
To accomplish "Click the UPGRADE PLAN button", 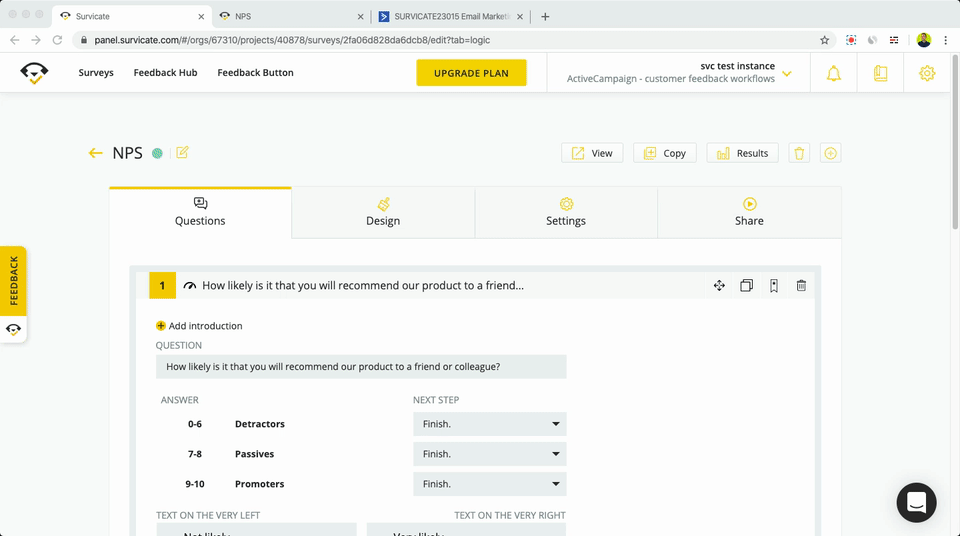I will (x=471, y=73).
